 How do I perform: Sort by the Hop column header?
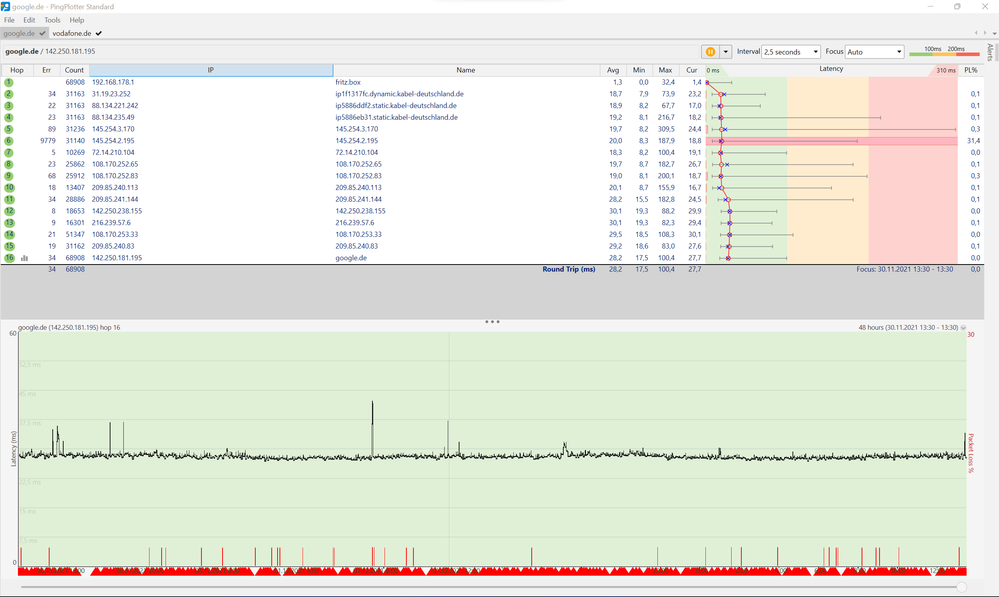(x=17, y=70)
